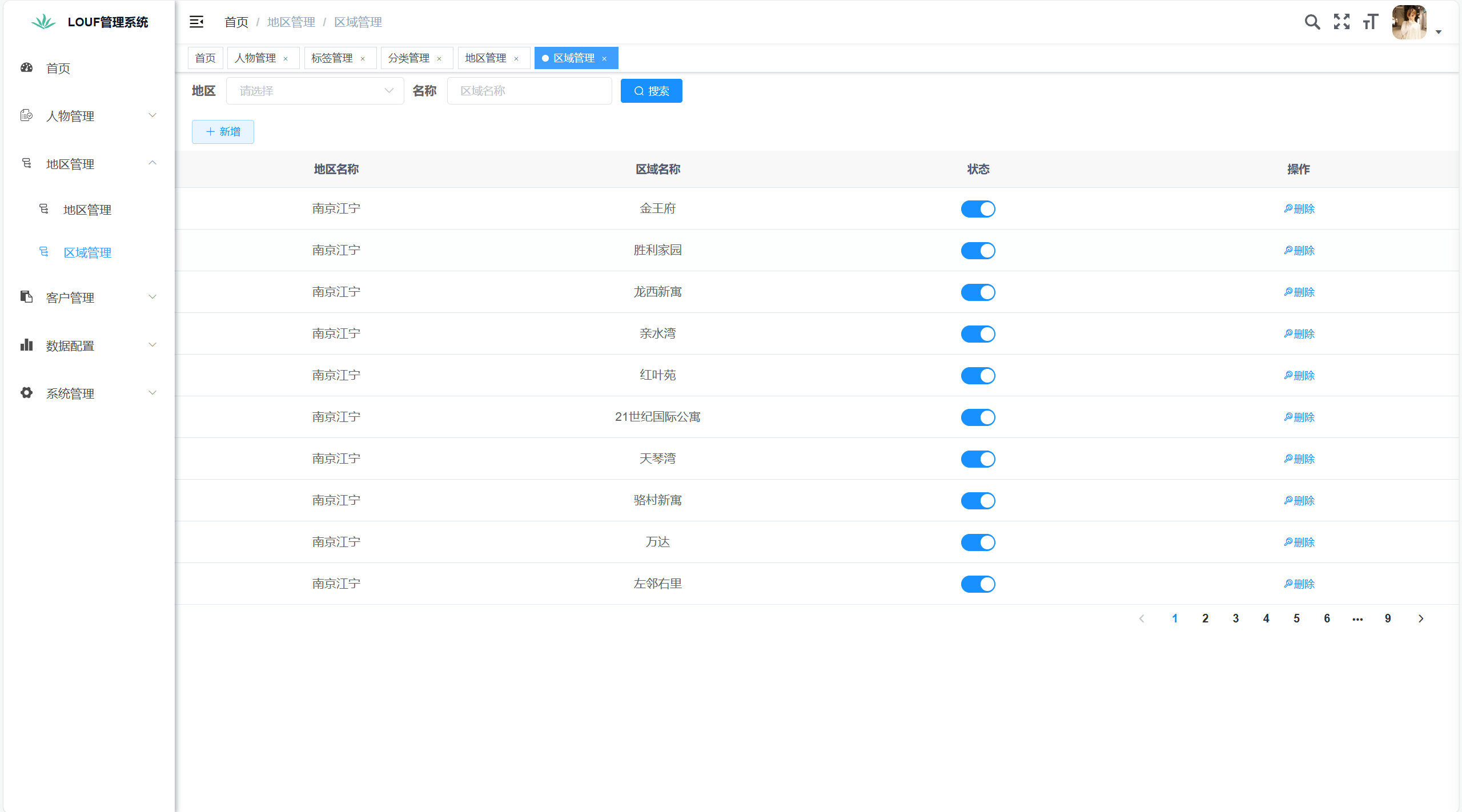
Task: Open the 地区 select dropdown
Action: click(x=315, y=91)
